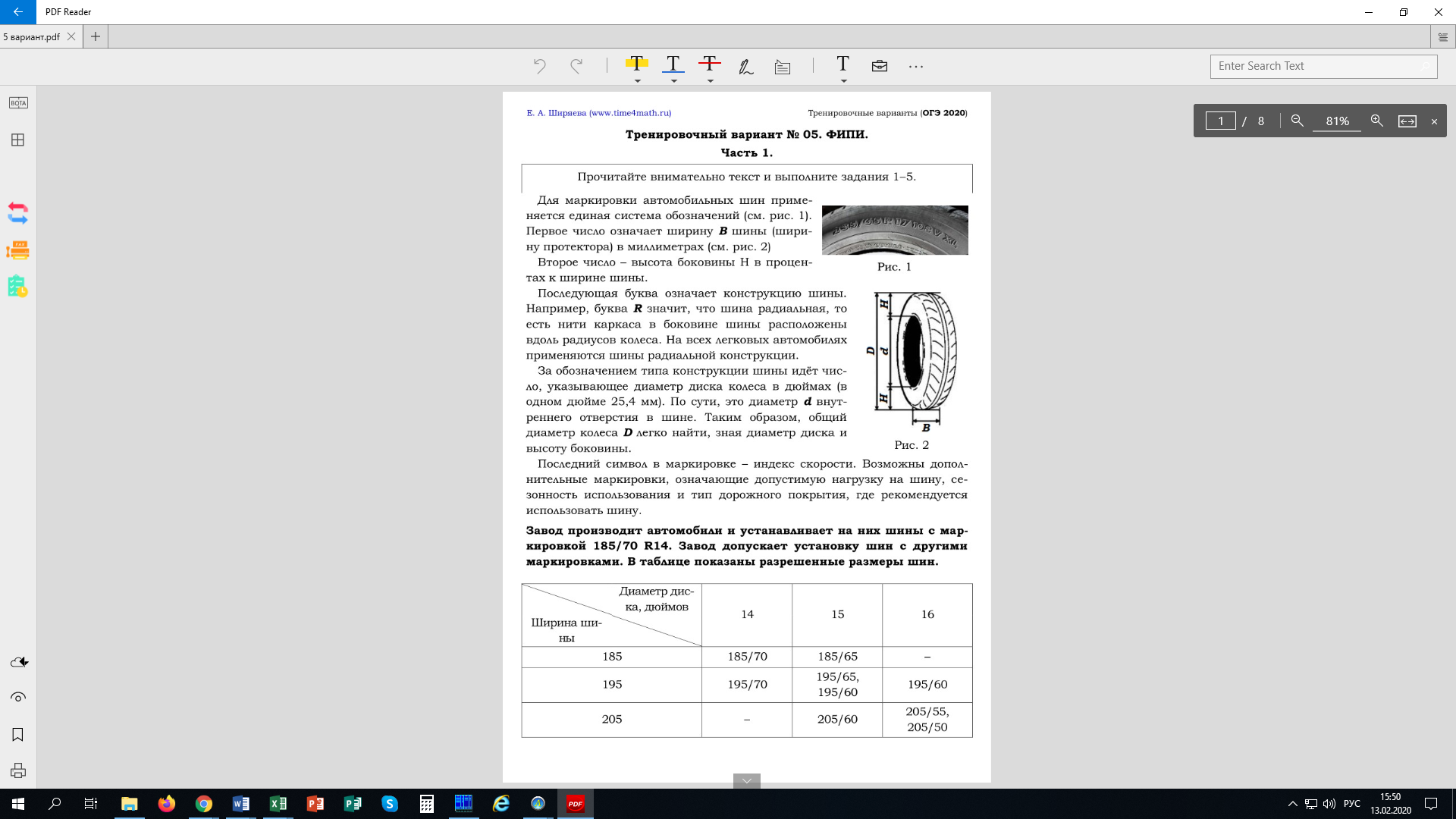1456x819 pixels.
Task: Switch to Google Chrome on the taskbar
Action: tap(204, 804)
